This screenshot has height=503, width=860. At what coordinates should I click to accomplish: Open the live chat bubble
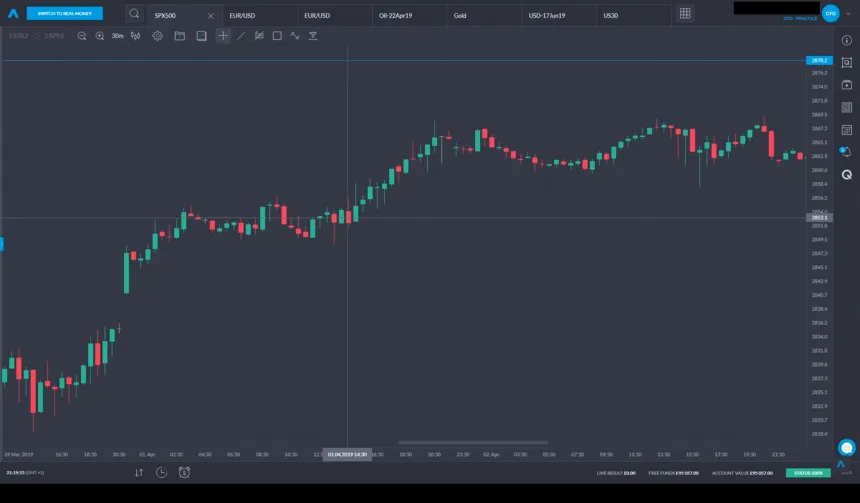(846, 448)
